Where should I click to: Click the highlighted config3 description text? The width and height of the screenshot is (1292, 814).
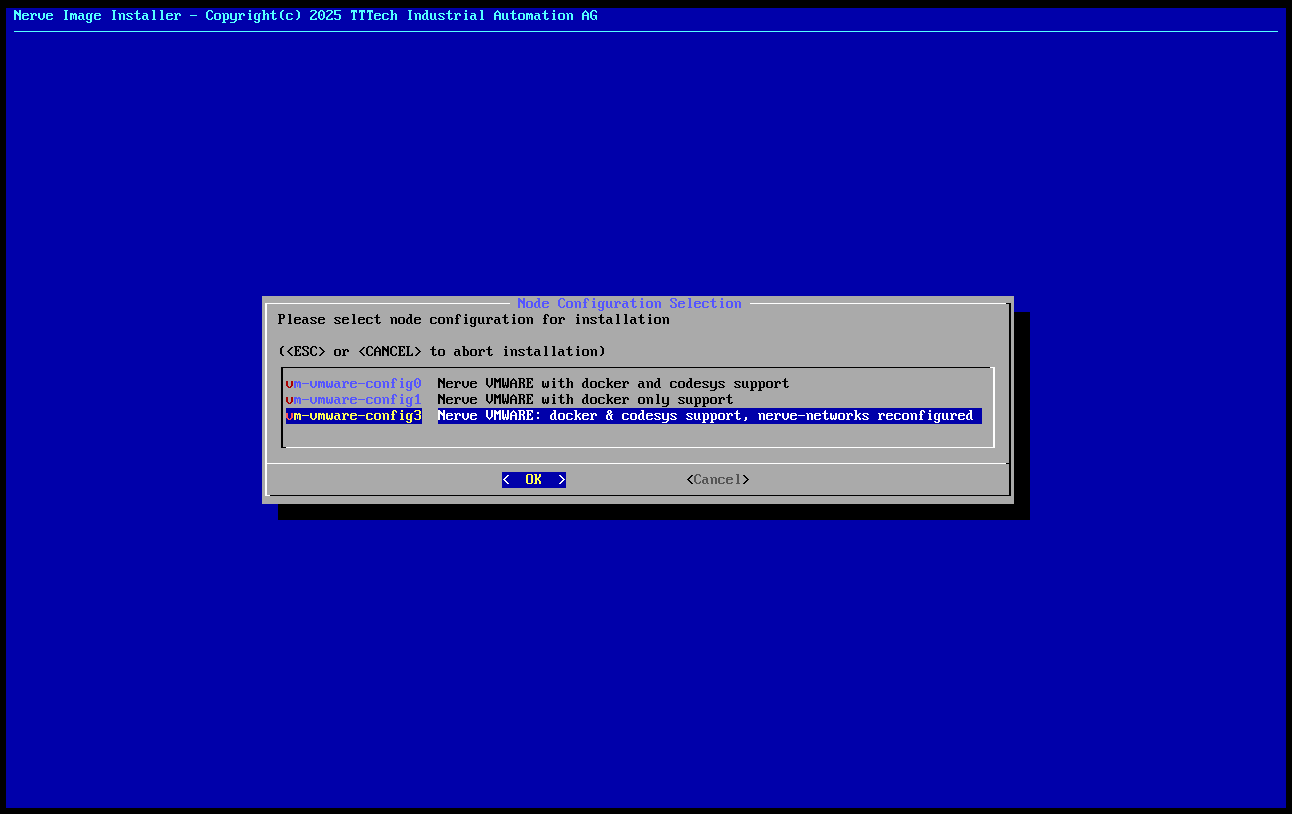705,415
